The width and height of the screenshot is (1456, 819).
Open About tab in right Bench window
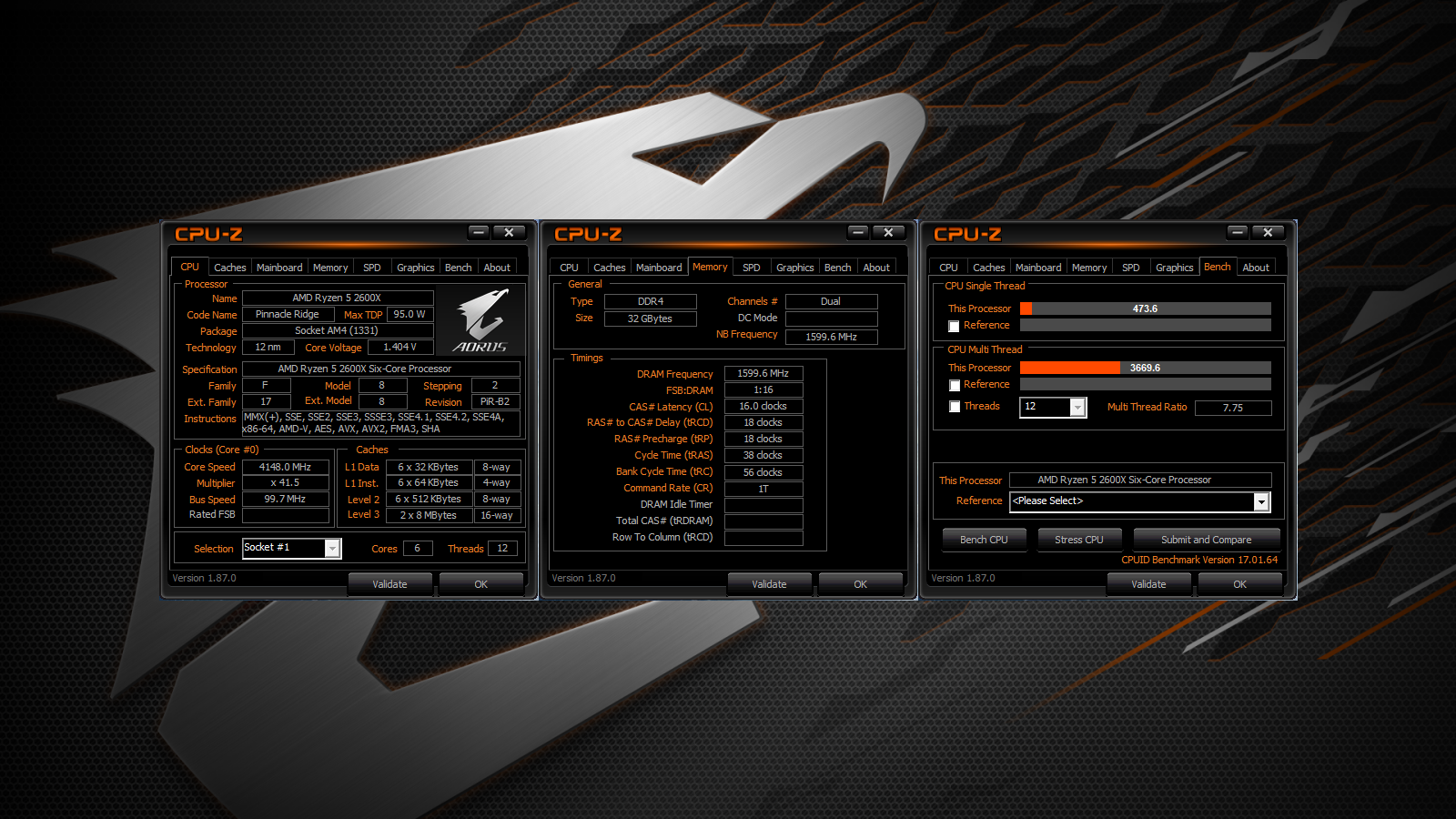1256,268
